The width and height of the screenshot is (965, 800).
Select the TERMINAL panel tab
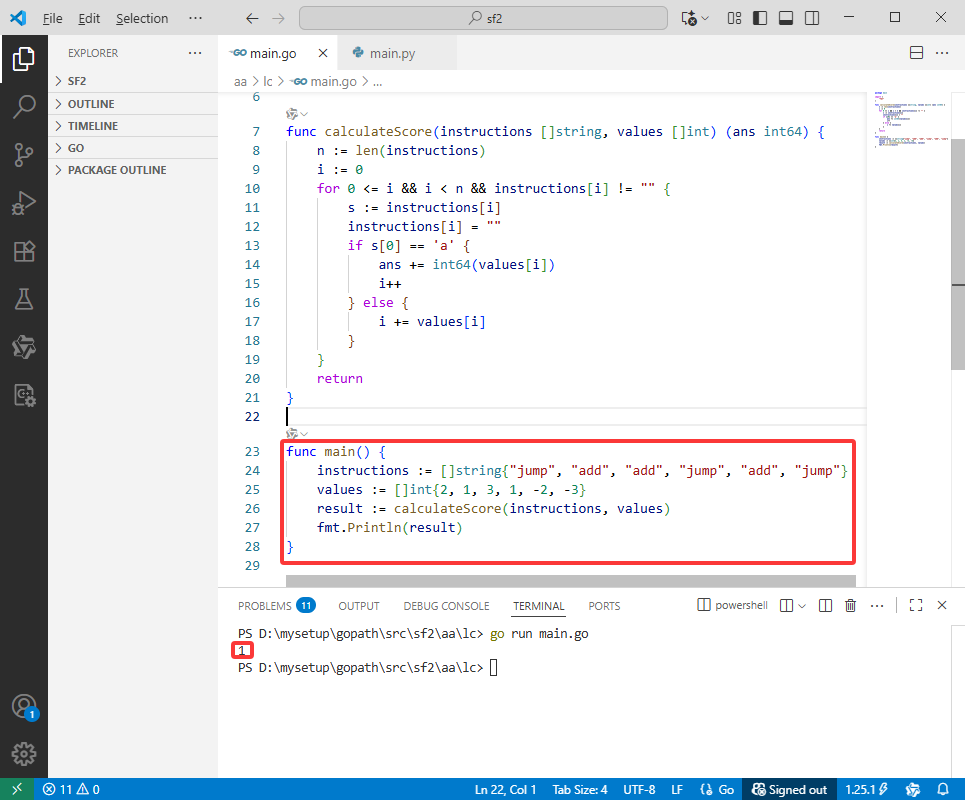pyautogui.click(x=539, y=606)
